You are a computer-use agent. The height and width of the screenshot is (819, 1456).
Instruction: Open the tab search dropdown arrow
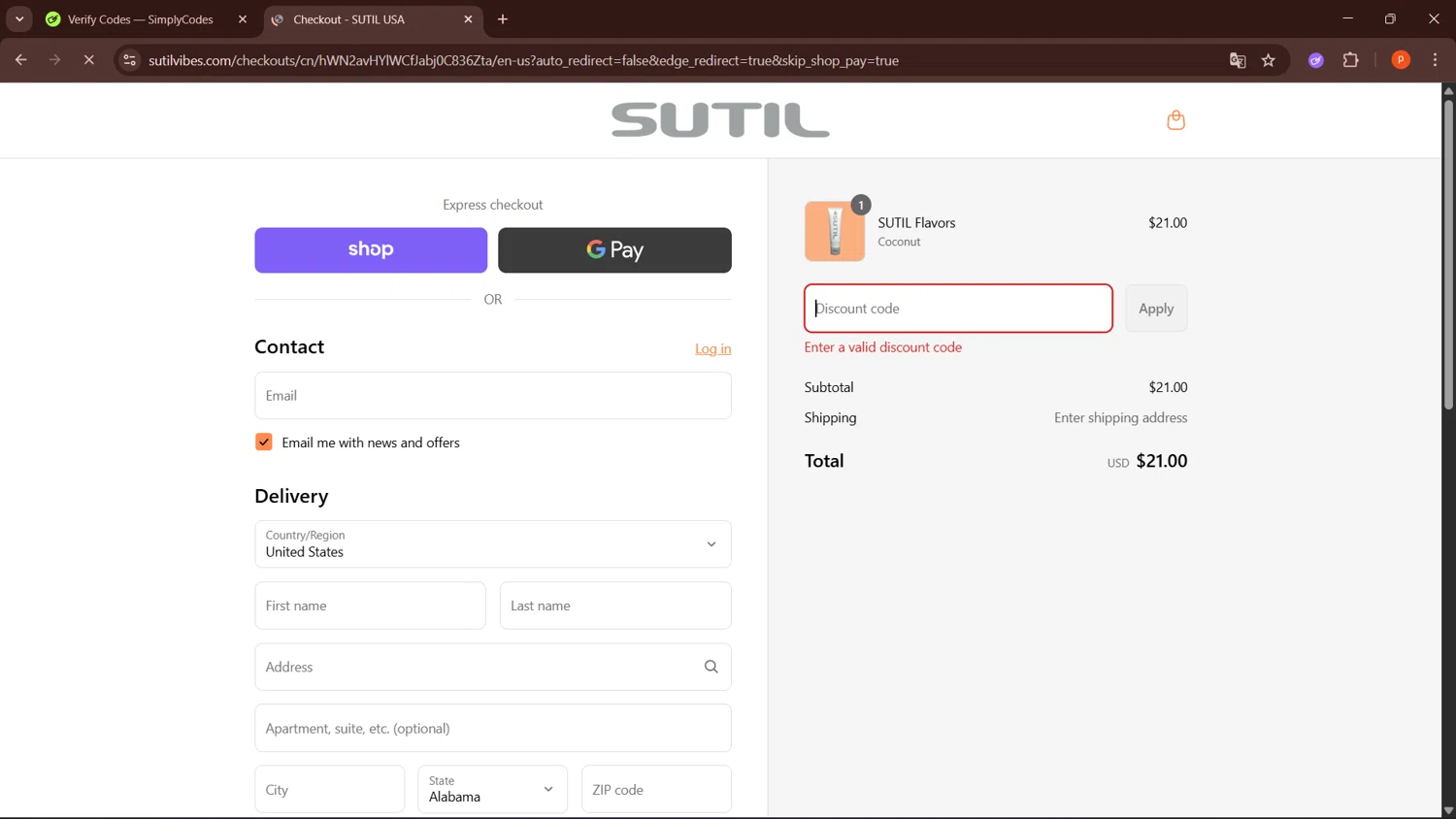tap(19, 19)
